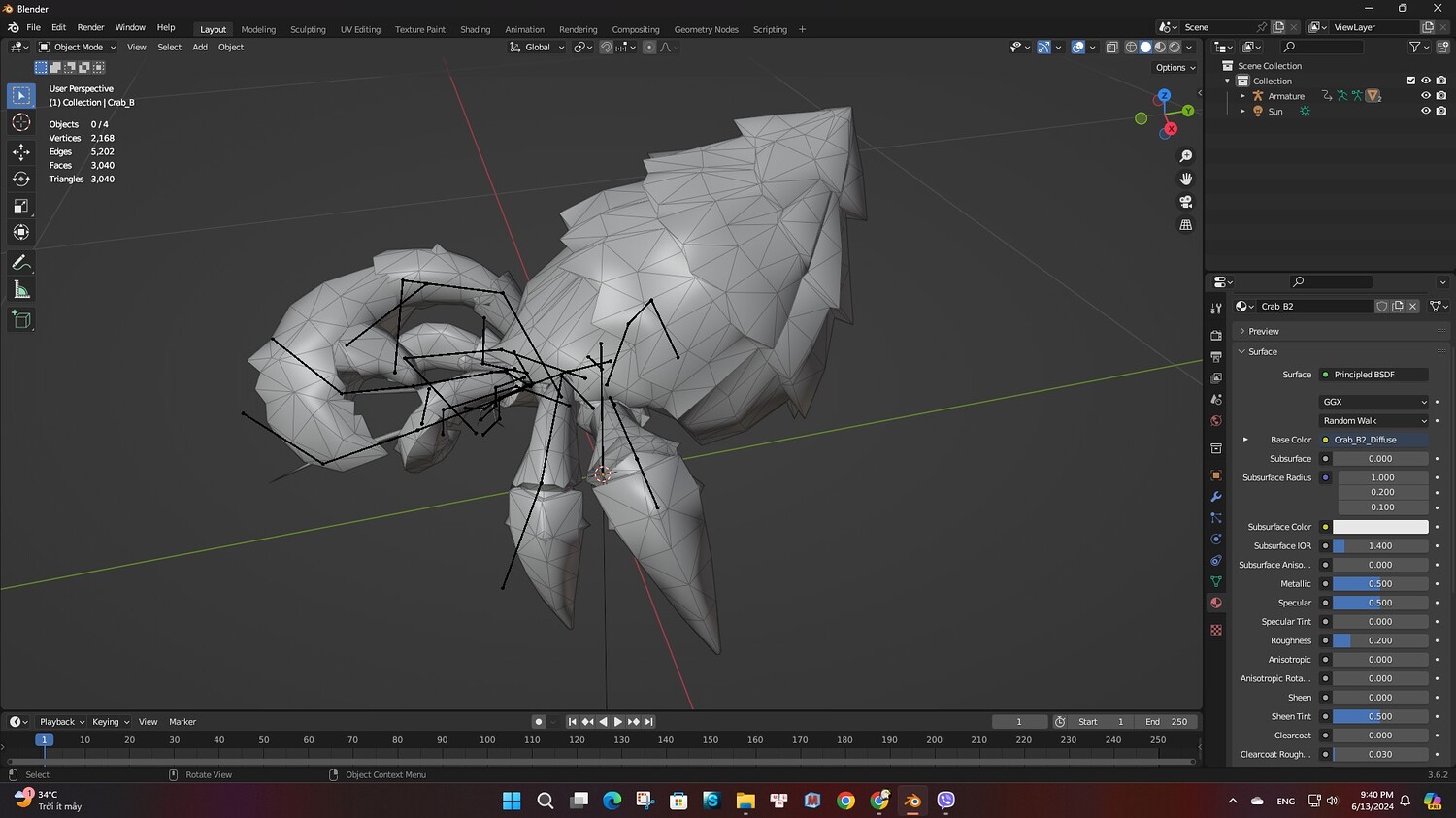The image size is (1456, 818).
Task: Open the Object Mode dropdown
Action: [78, 47]
